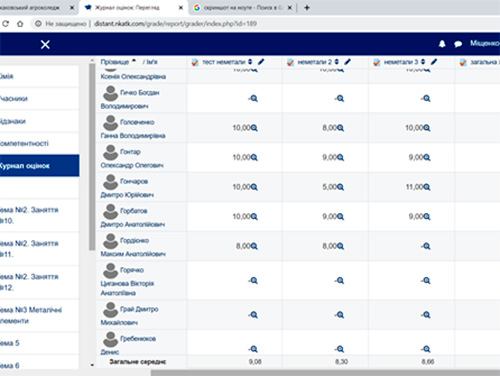This screenshot has height=376, width=500.
Task: Switch to the Журнал оцінок browser tab
Action: 133,7
